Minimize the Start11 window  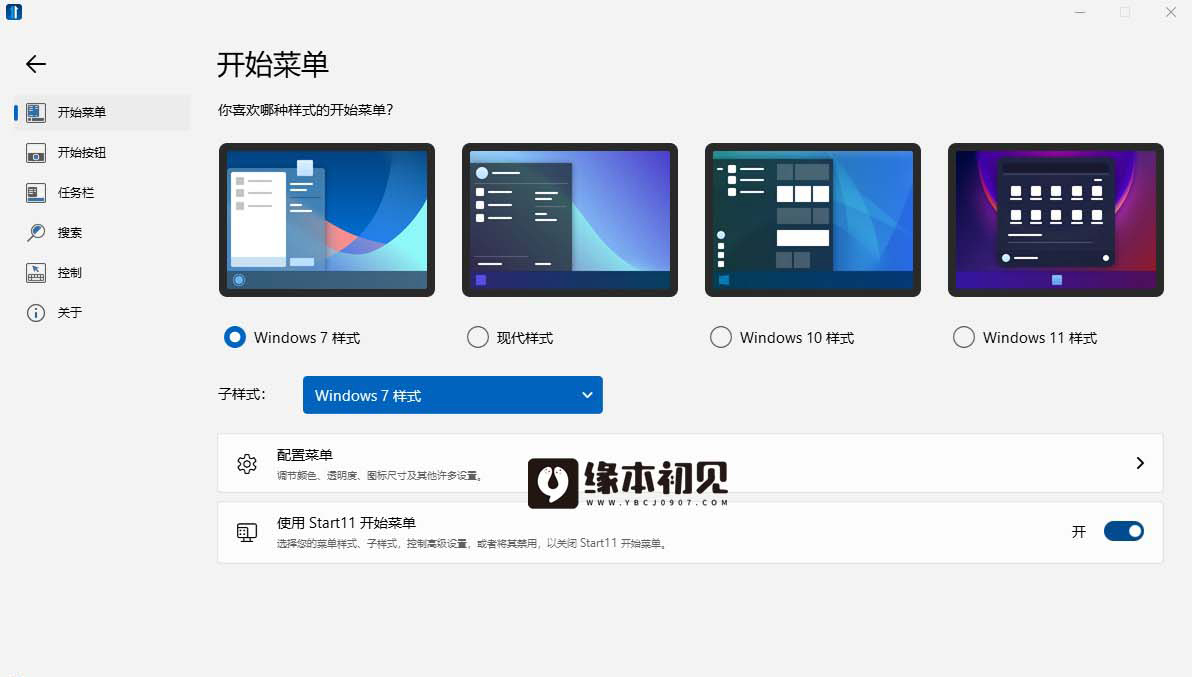pyautogui.click(x=1079, y=12)
